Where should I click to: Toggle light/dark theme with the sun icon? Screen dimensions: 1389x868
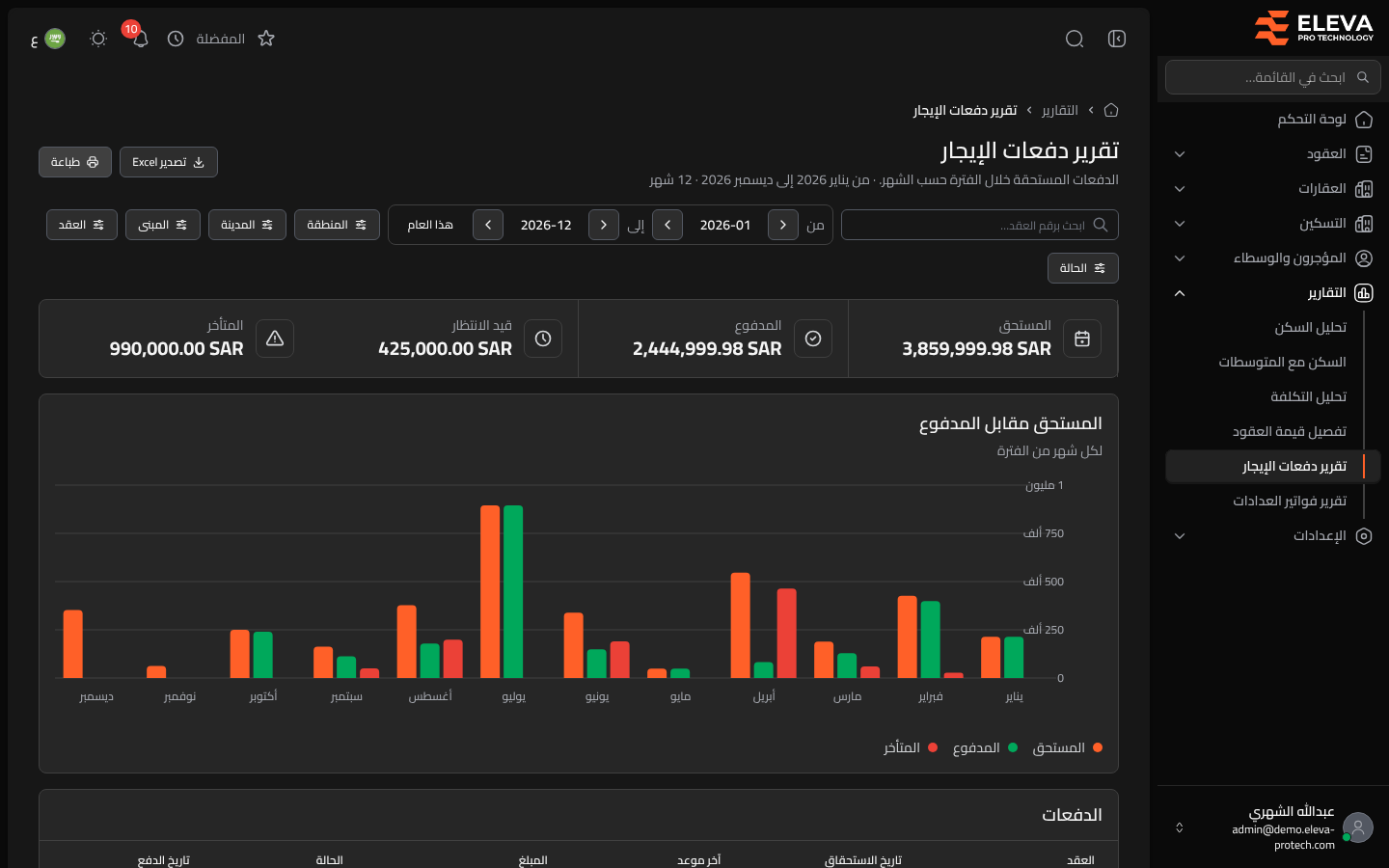[98, 39]
